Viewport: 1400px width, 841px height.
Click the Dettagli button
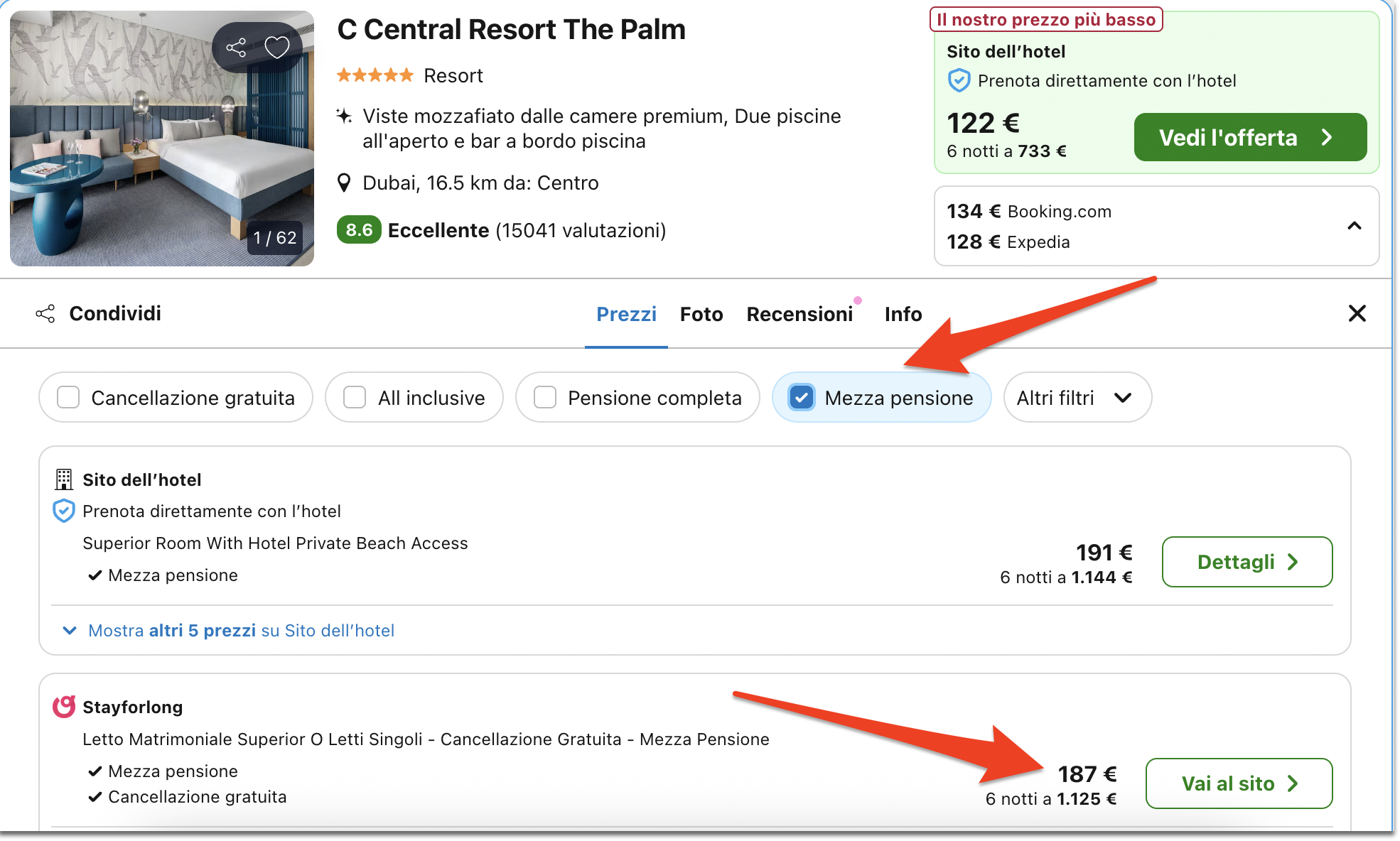(x=1247, y=562)
